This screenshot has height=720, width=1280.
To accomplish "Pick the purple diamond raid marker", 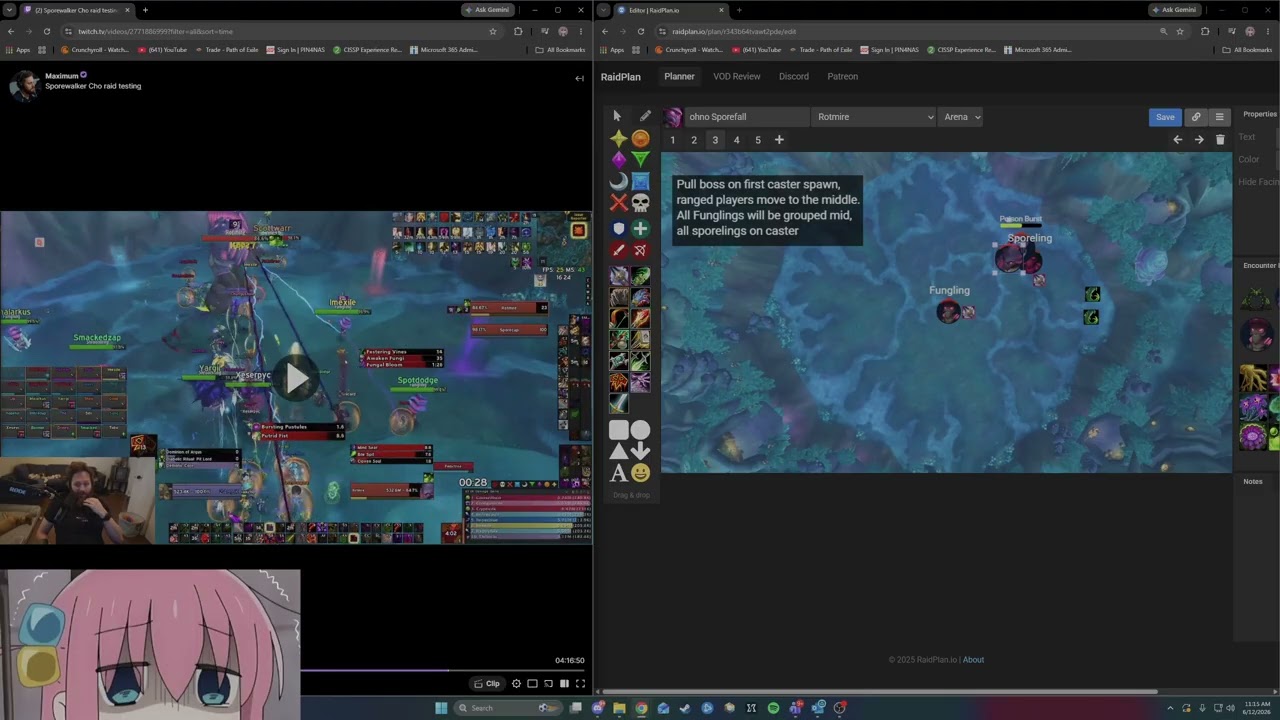I will click(618, 160).
